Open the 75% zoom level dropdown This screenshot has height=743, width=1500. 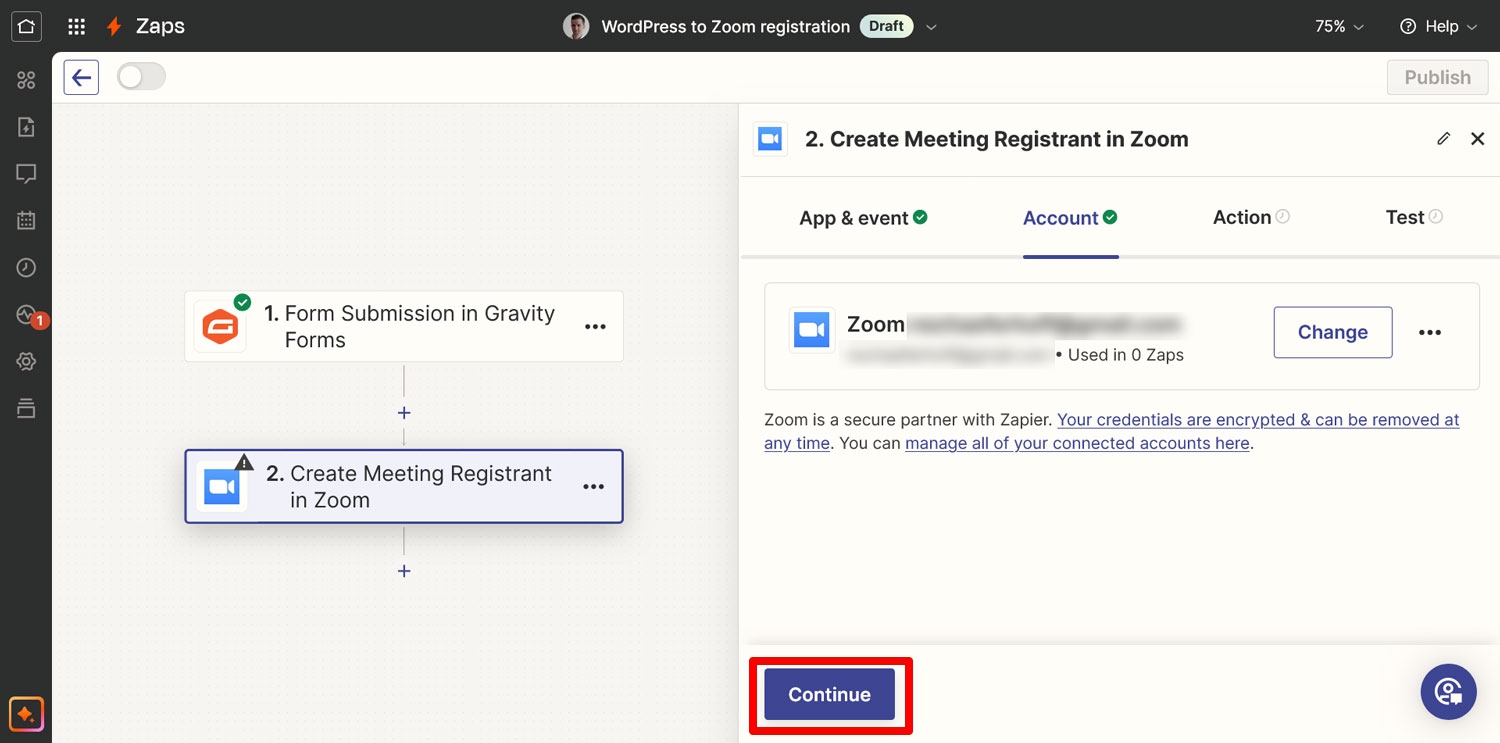click(x=1339, y=27)
